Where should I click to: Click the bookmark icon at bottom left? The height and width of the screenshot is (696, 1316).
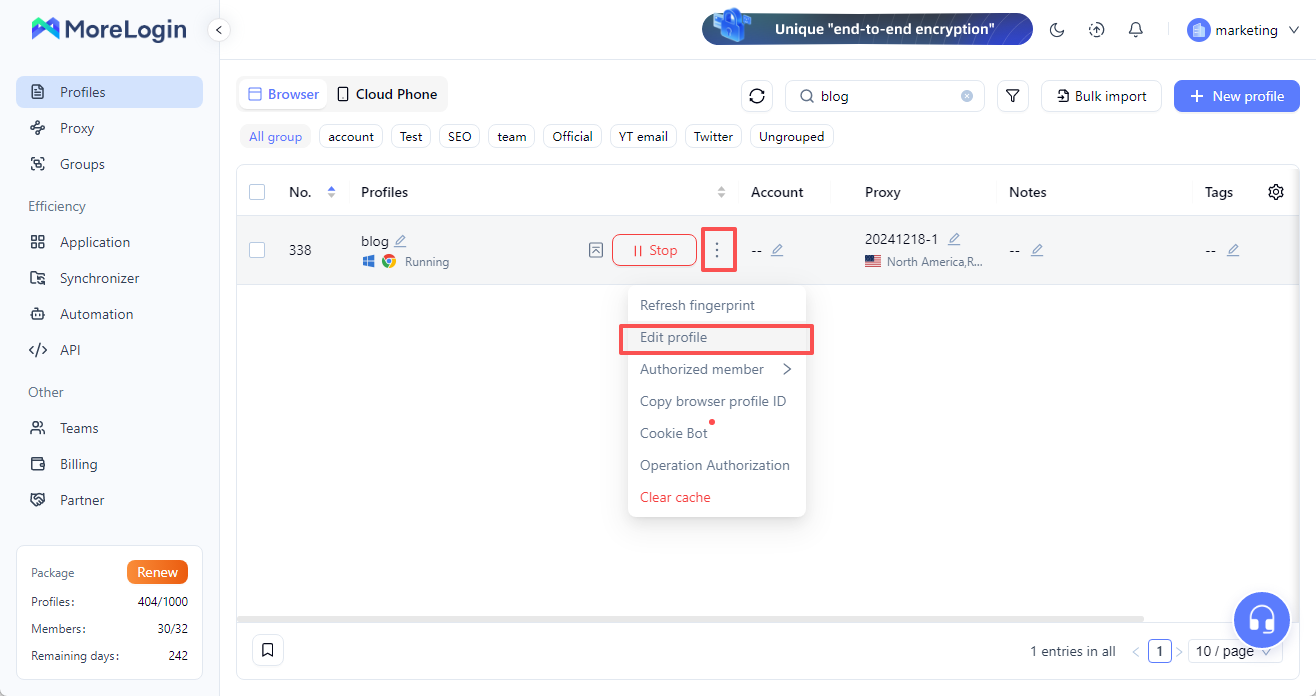pos(268,650)
